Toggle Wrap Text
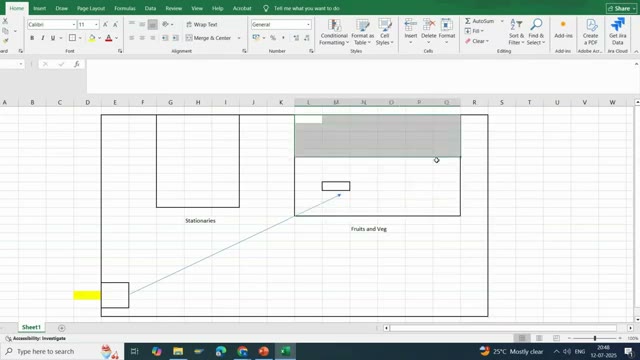This screenshot has width=640, height=360. (x=202, y=24)
